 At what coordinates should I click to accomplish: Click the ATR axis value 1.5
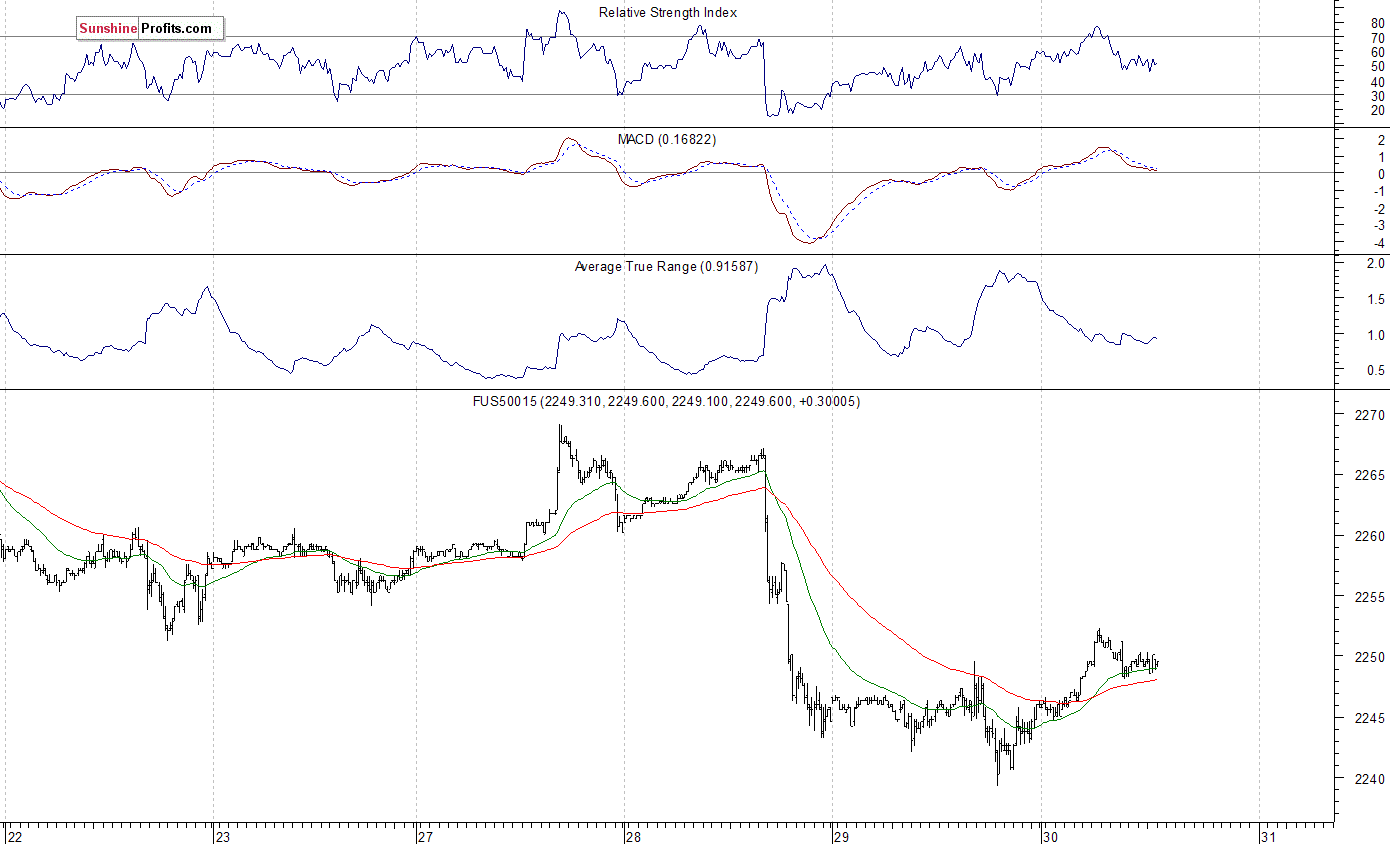click(1376, 299)
